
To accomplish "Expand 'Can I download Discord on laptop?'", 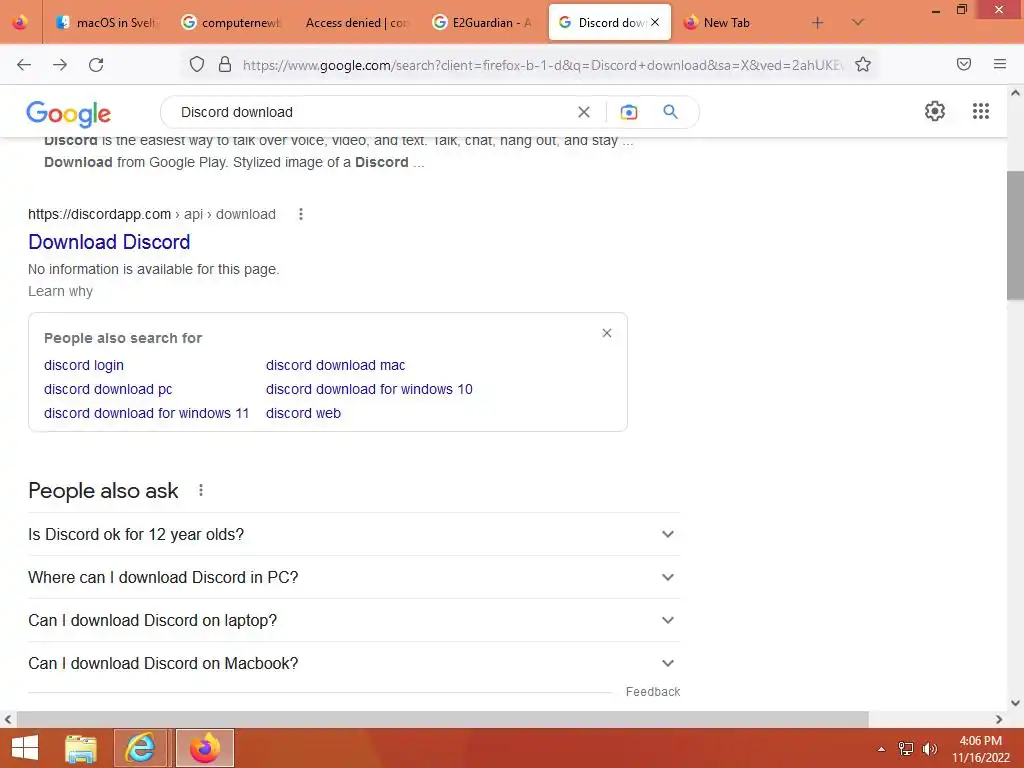I will point(354,620).
